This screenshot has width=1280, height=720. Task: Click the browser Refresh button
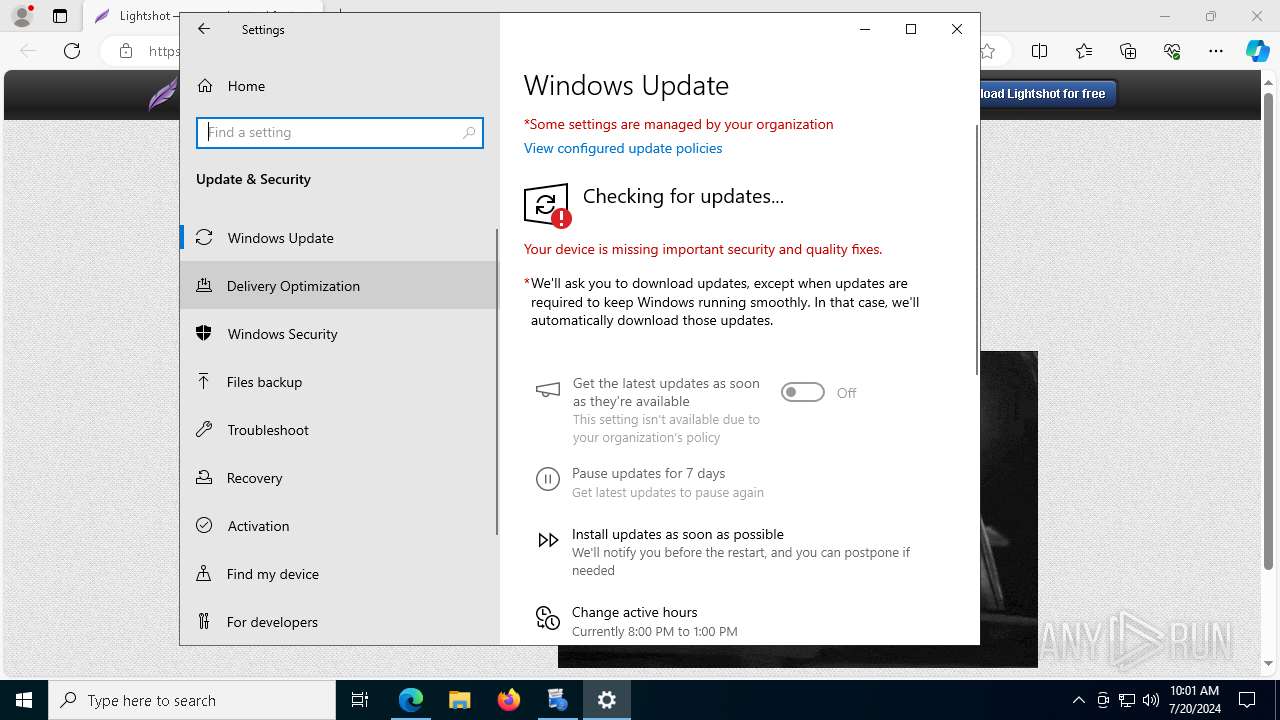(72, 51)
